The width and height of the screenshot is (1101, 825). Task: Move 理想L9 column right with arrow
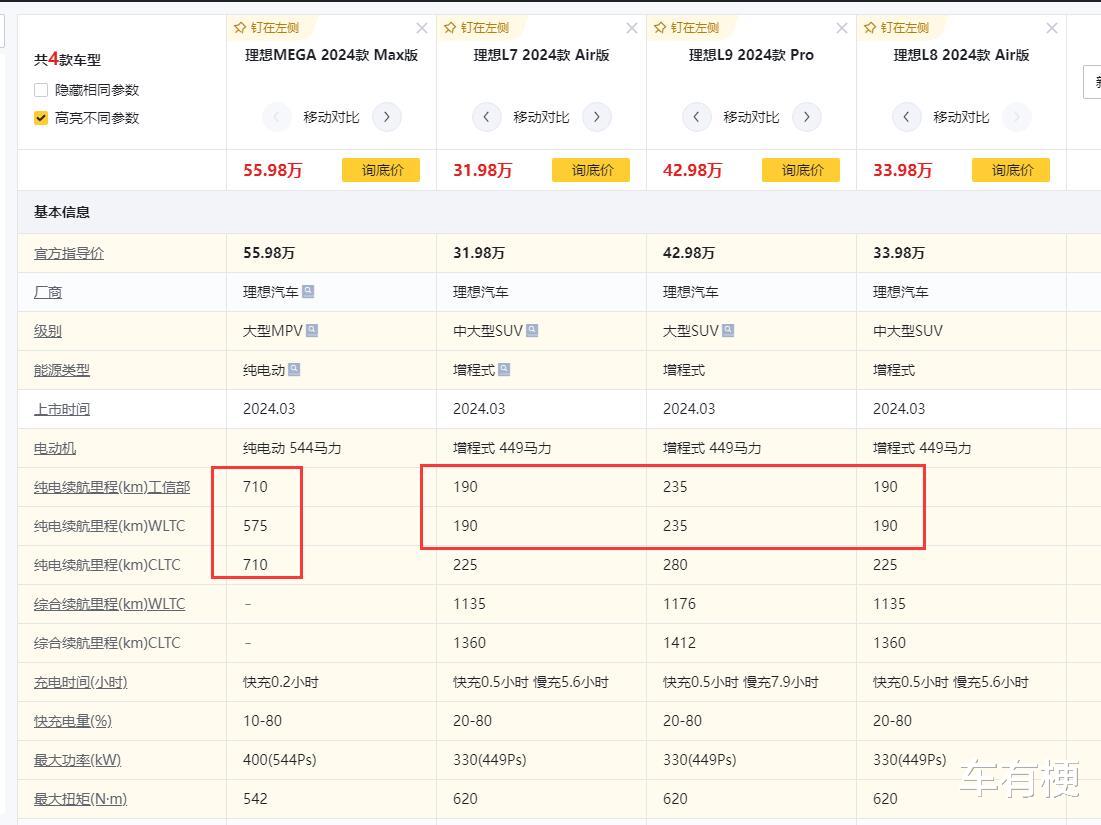(x=807, y=117)
